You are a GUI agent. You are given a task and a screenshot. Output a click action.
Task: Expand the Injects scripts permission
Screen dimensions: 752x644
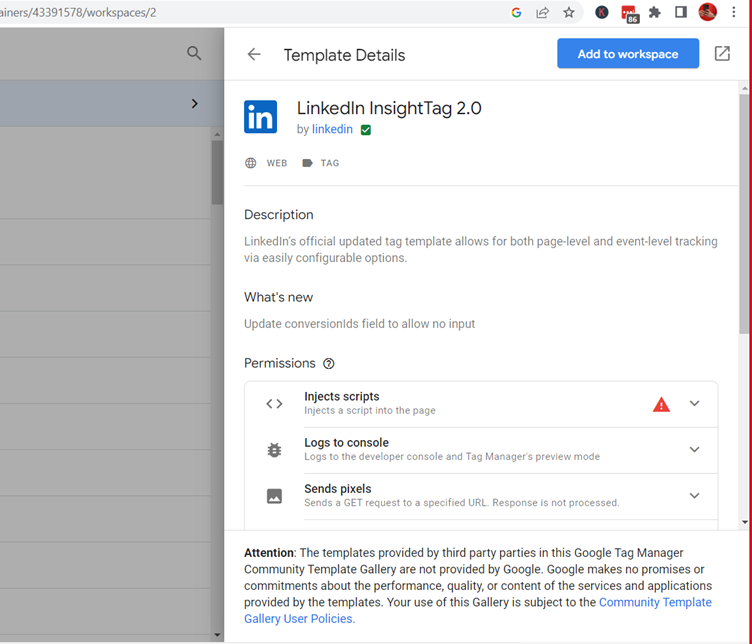(694, 403)
